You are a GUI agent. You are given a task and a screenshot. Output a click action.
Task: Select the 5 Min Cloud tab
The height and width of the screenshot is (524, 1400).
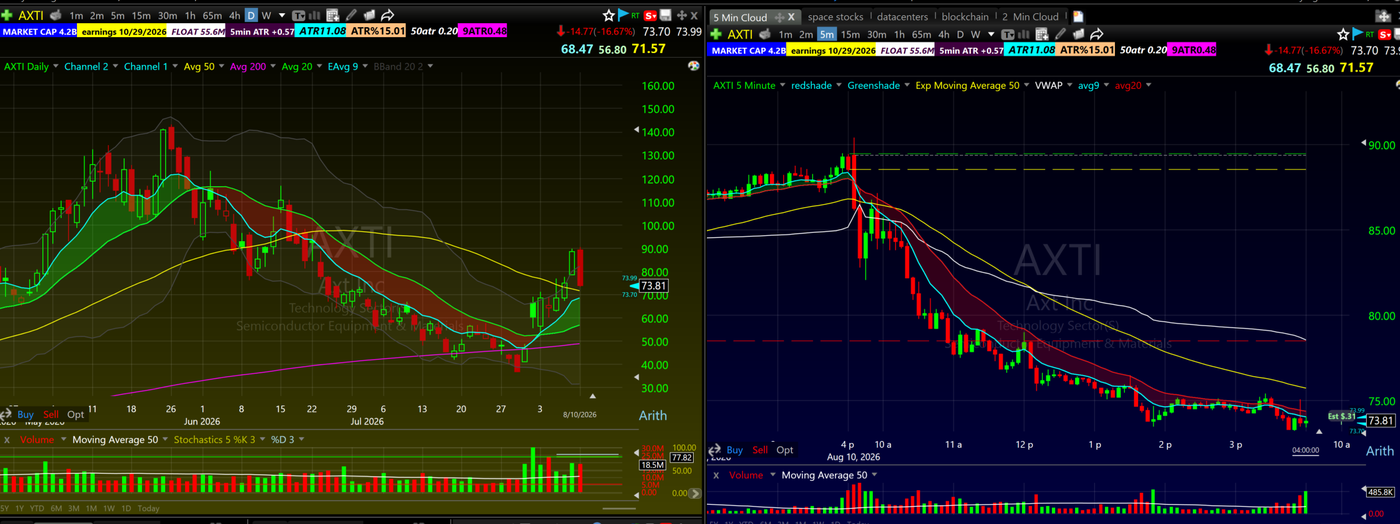[x=740, y=17]
